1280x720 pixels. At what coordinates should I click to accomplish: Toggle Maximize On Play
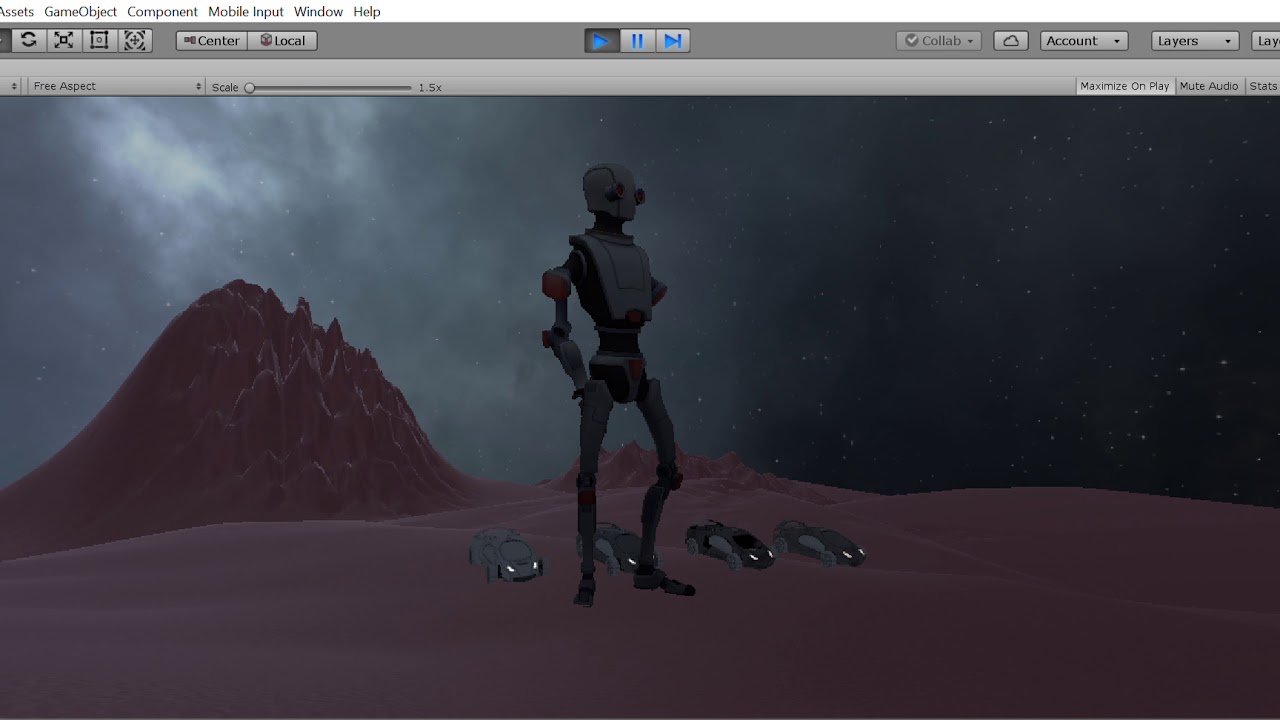click(1124, 86)
